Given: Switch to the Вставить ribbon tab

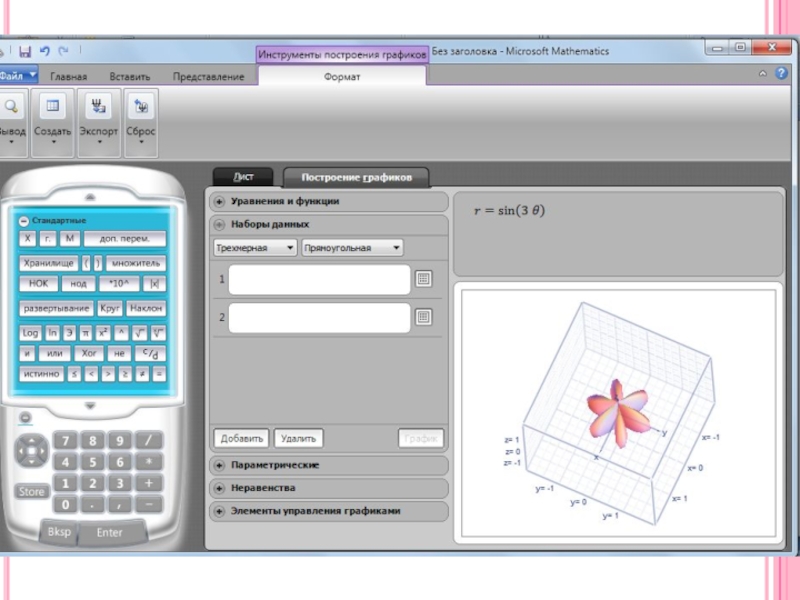Looking at the screenshot, I should (x=130, y=77).
